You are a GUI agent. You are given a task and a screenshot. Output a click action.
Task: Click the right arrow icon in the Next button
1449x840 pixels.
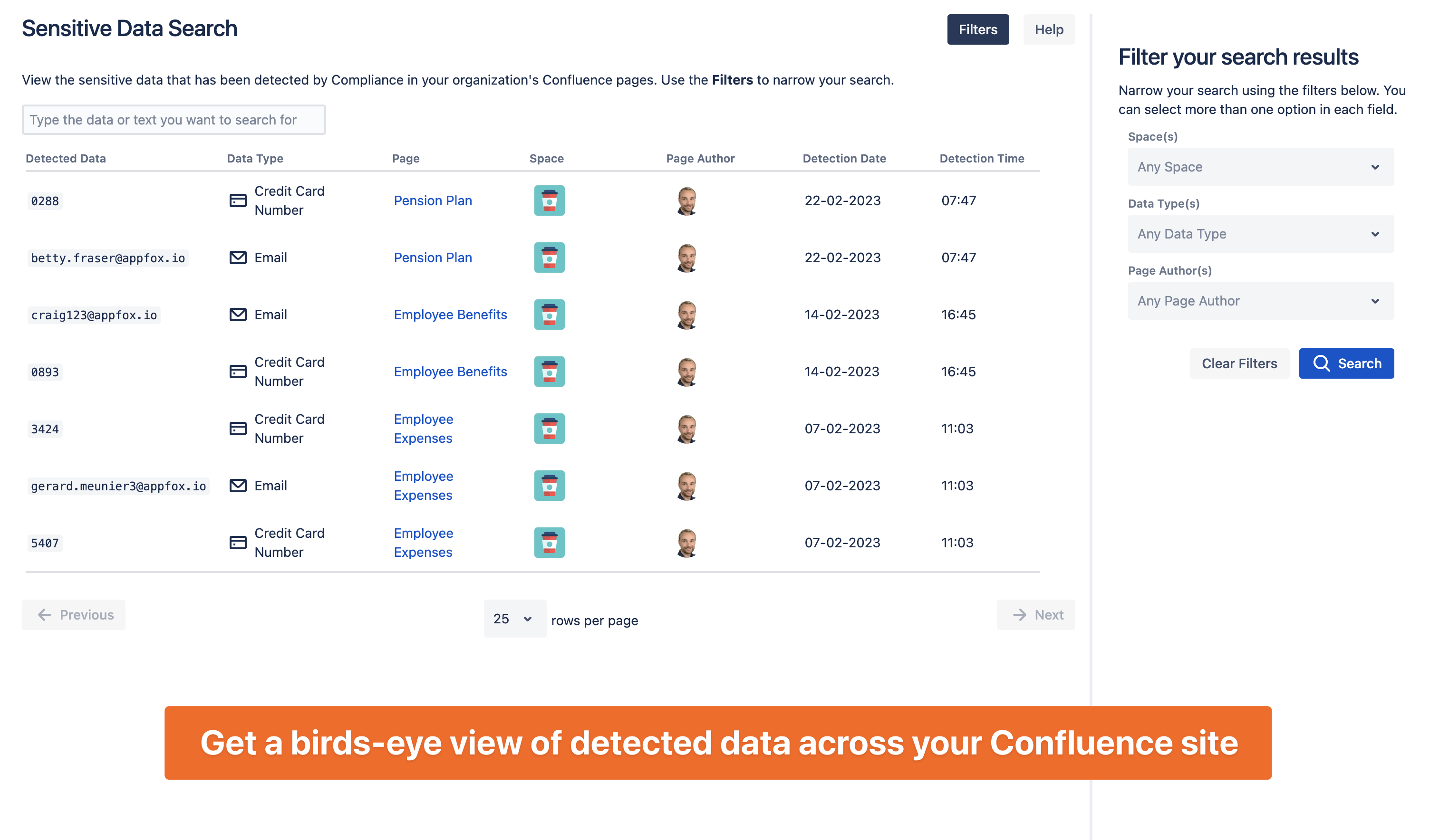(1019, 615)
